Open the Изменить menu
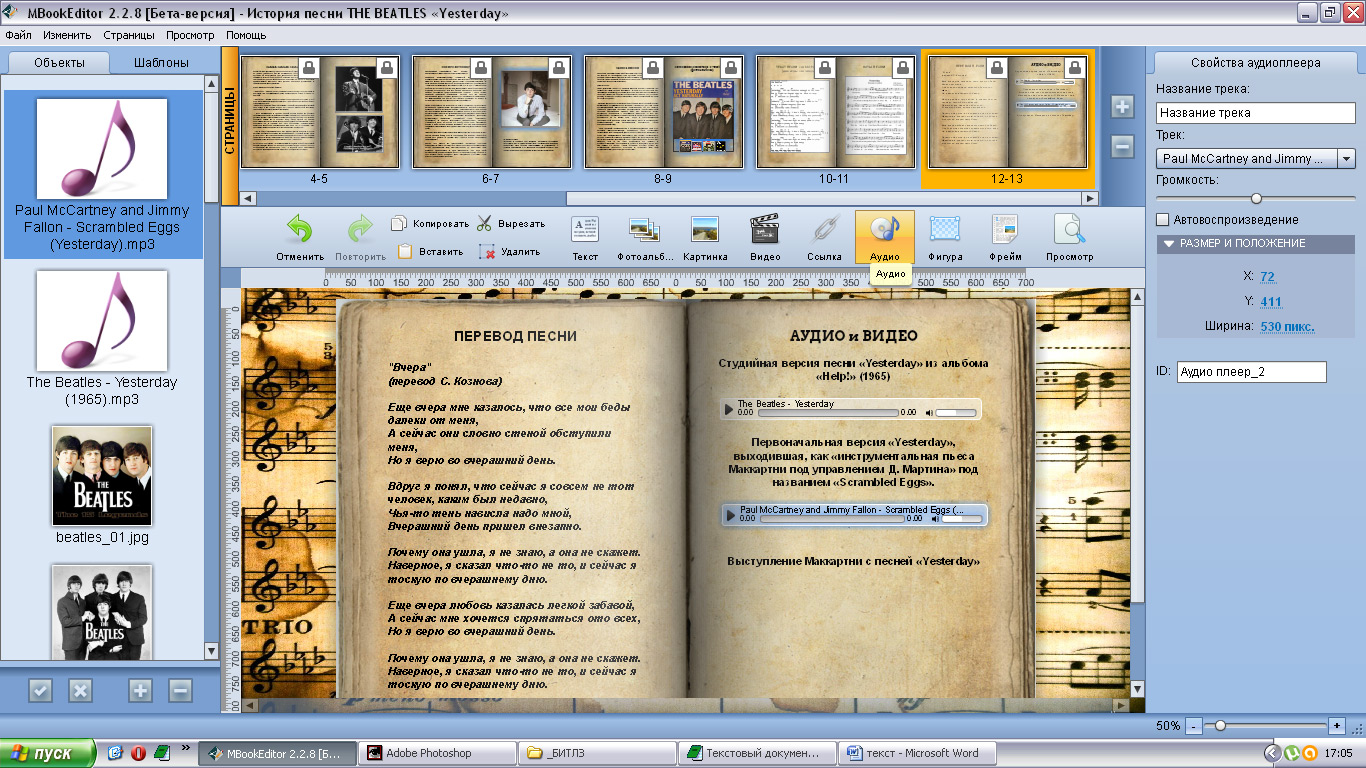This screenshot has height=768, width=1366. [67, 35]
